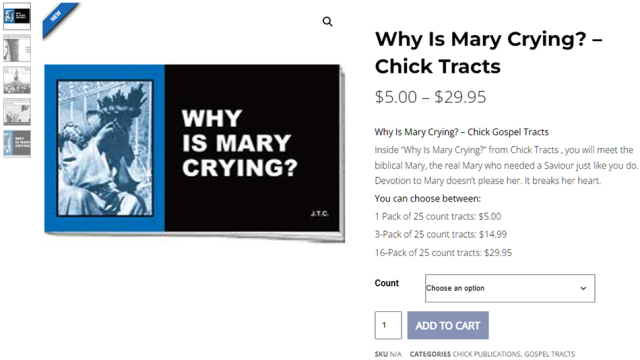Click the quantity input field

click(x=388, y=325)
